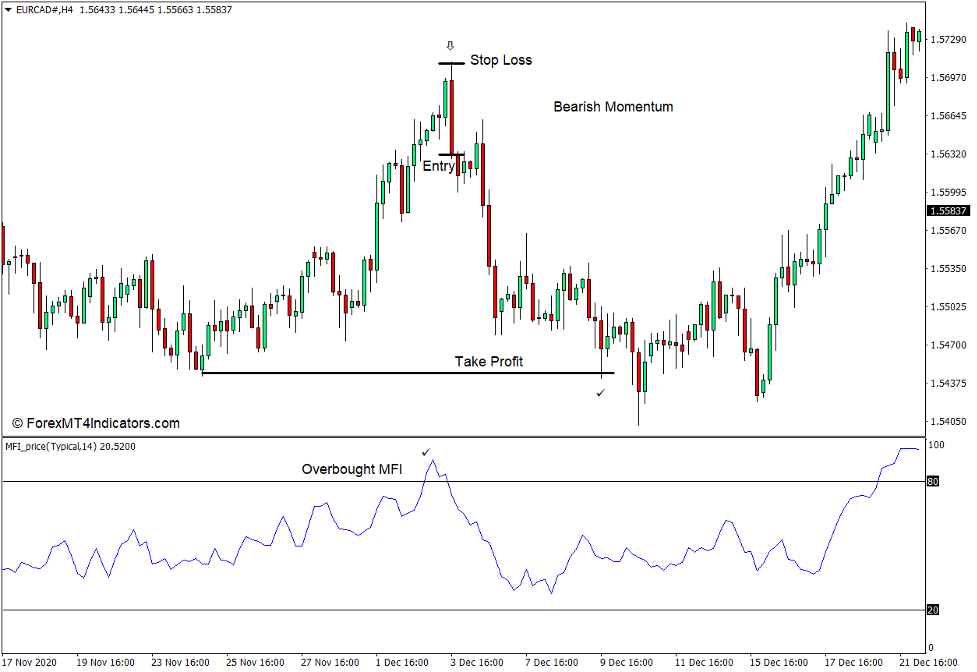977x672 pixels.
Task: Click the 19 Nov 16:00 time axis label
Action: tap(104, 661)
